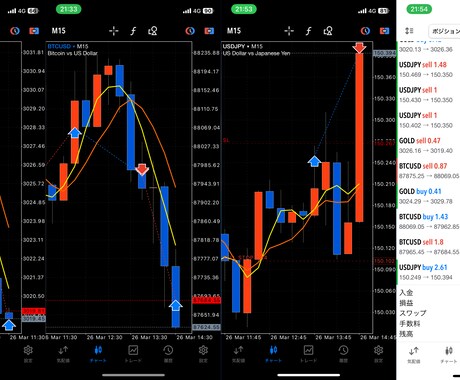Tap the 損益 profit label

coord(406,303)
